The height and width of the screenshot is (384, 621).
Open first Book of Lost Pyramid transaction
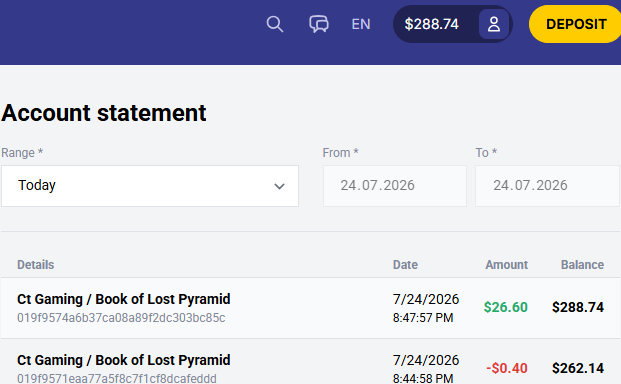pos(310,308)
